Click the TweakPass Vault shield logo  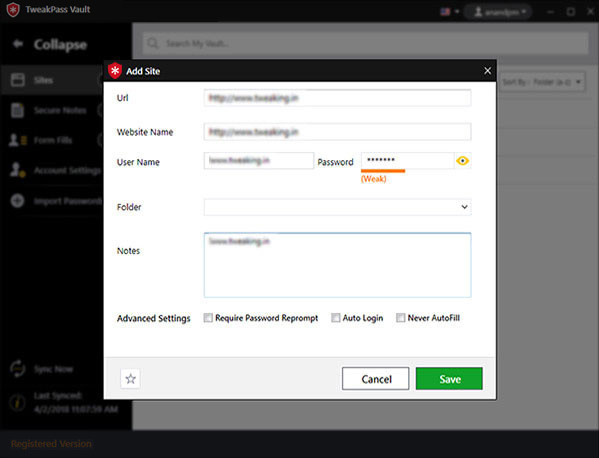(x=13, y=10)
